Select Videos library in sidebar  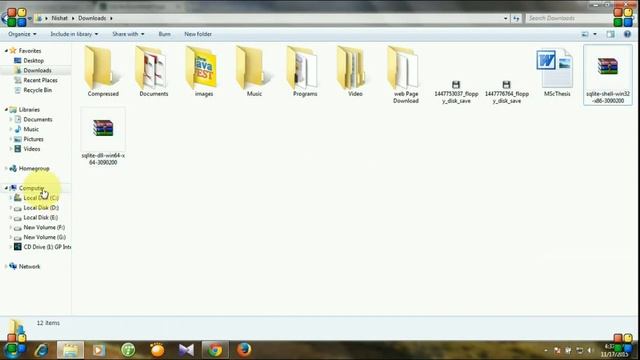click(x=31, y=149)
